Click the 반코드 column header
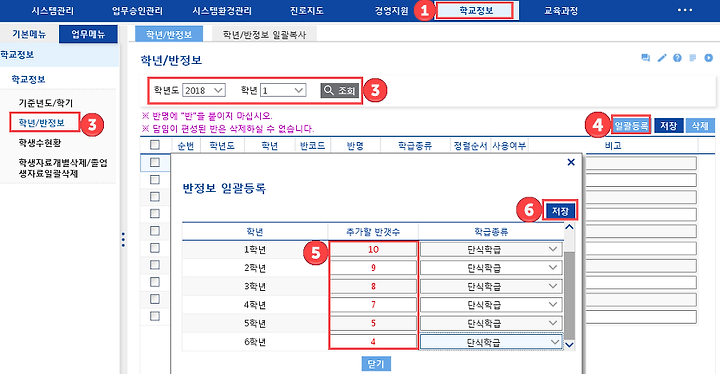Screen dimensions: 720x374 click(312, 146)
